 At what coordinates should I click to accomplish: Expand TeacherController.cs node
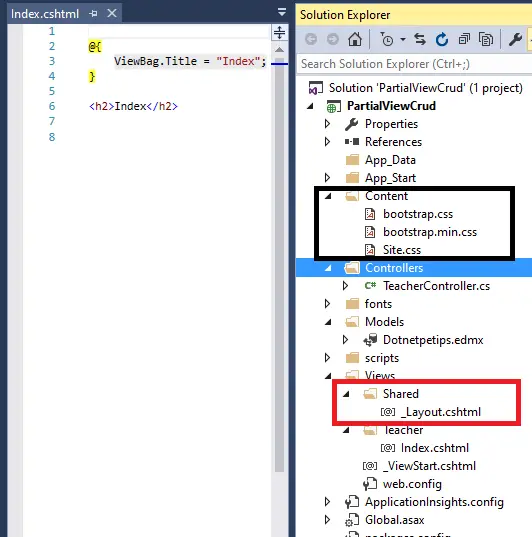[x=345, y=286]
